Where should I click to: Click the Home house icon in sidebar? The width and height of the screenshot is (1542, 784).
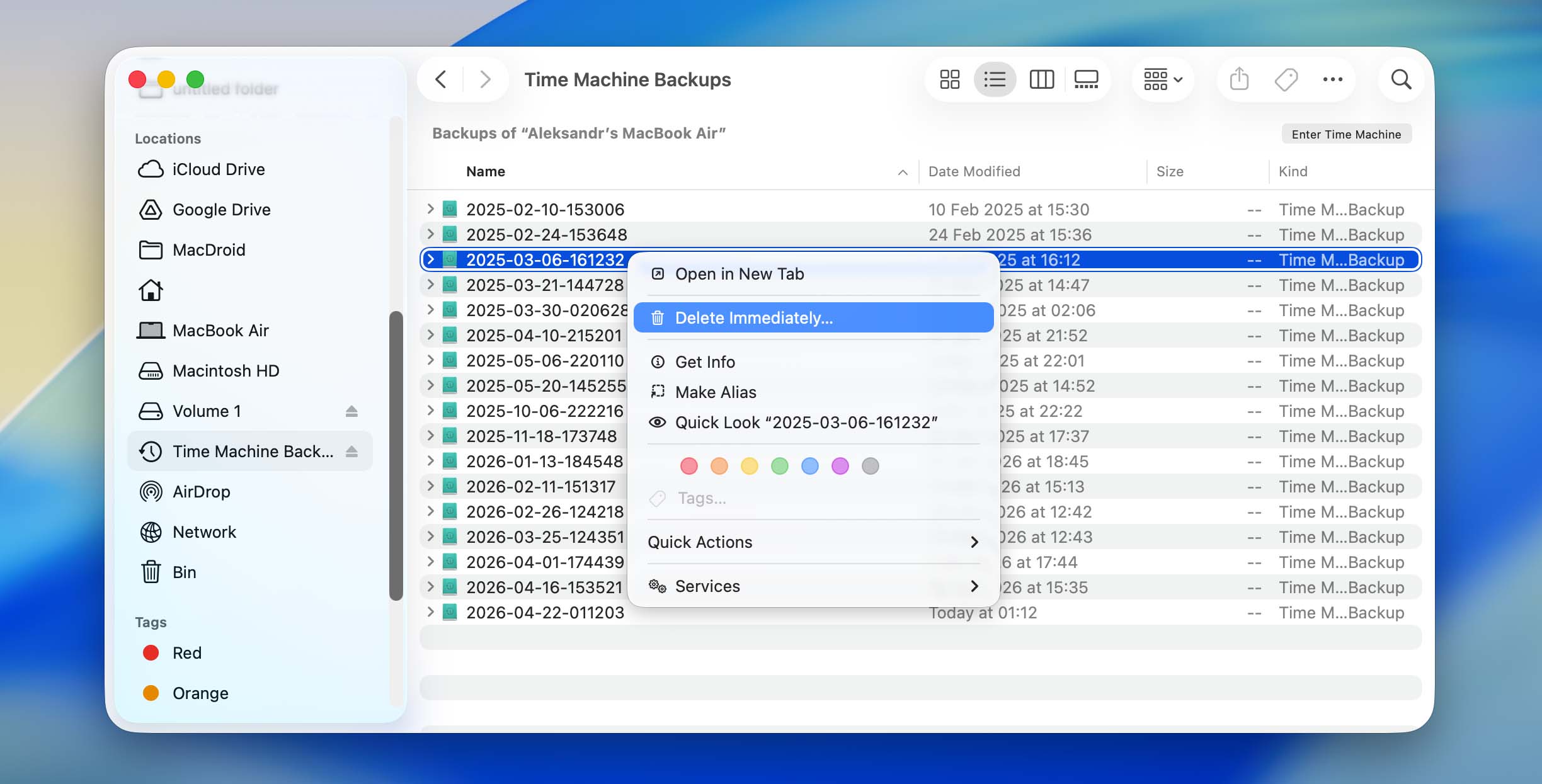[151, 290]
